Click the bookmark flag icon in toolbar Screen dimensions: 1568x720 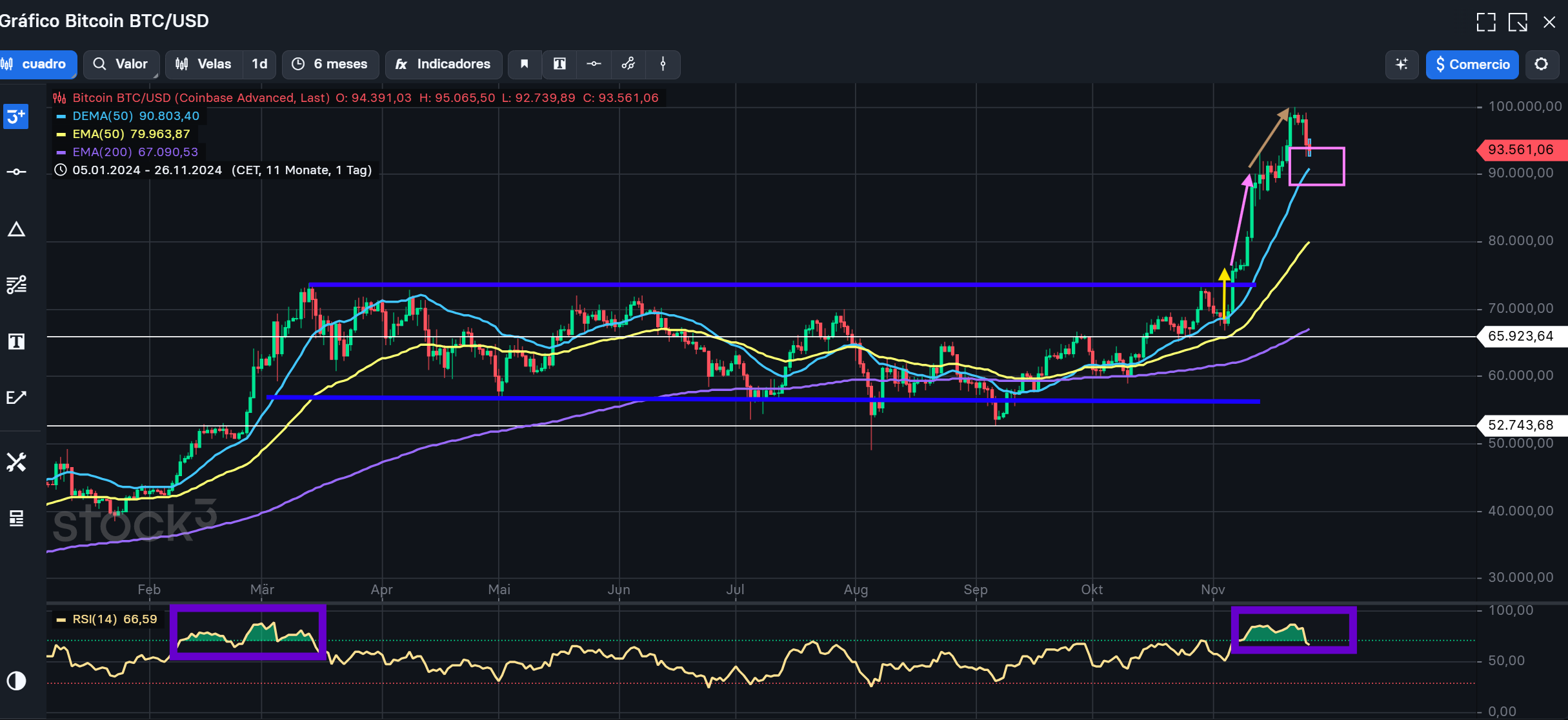(525, 64)
